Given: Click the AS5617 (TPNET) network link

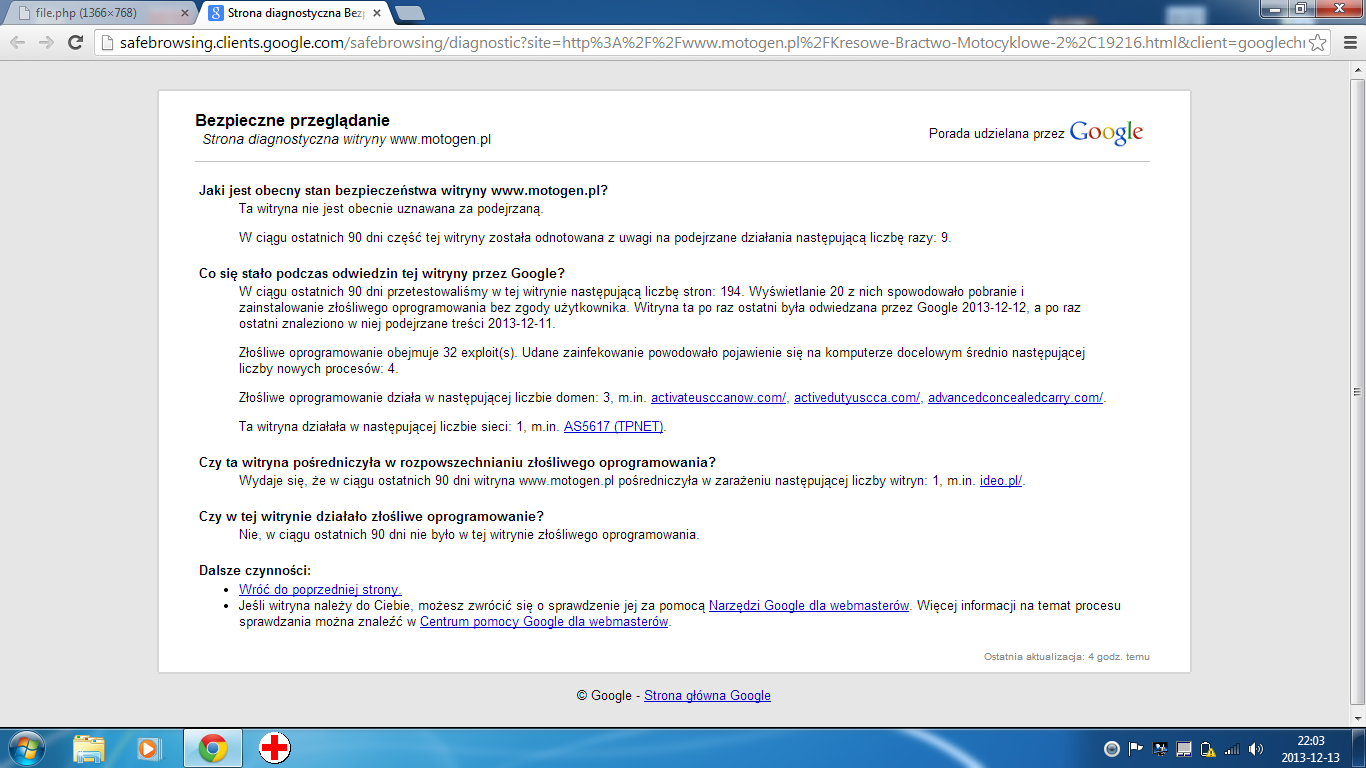Looking at the screenshot, I should point(614,427).
